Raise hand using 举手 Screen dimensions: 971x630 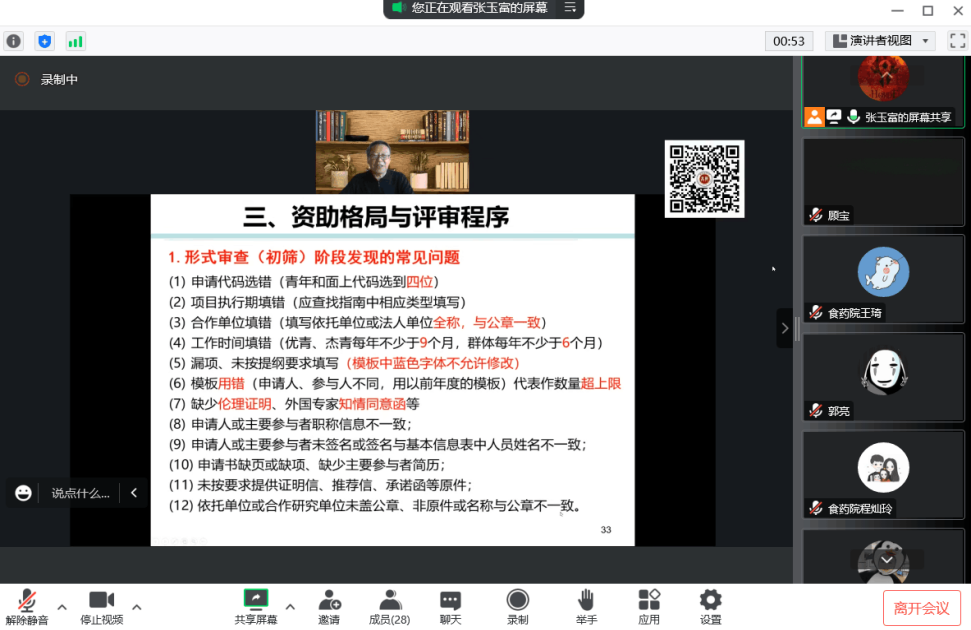pos(586,606)
